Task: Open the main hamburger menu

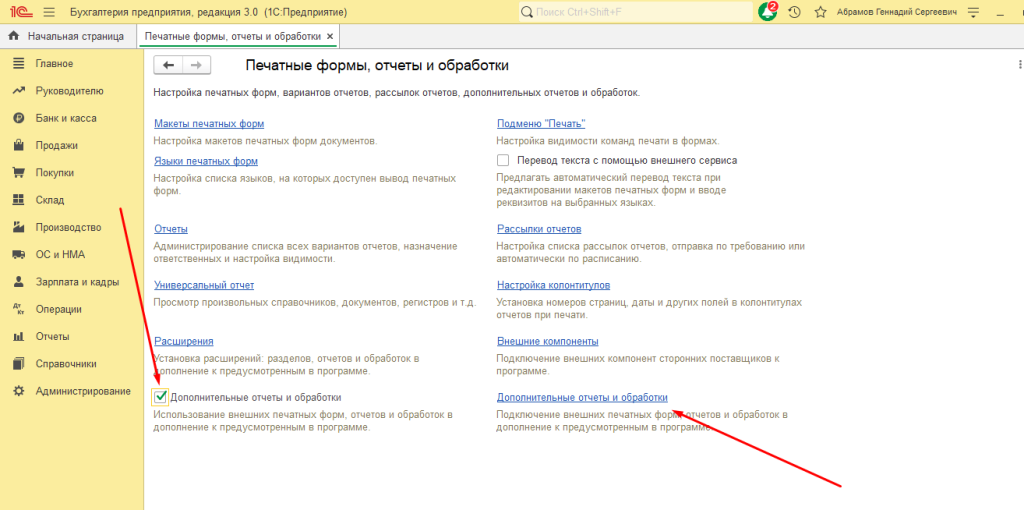Action: coord(48,12)
